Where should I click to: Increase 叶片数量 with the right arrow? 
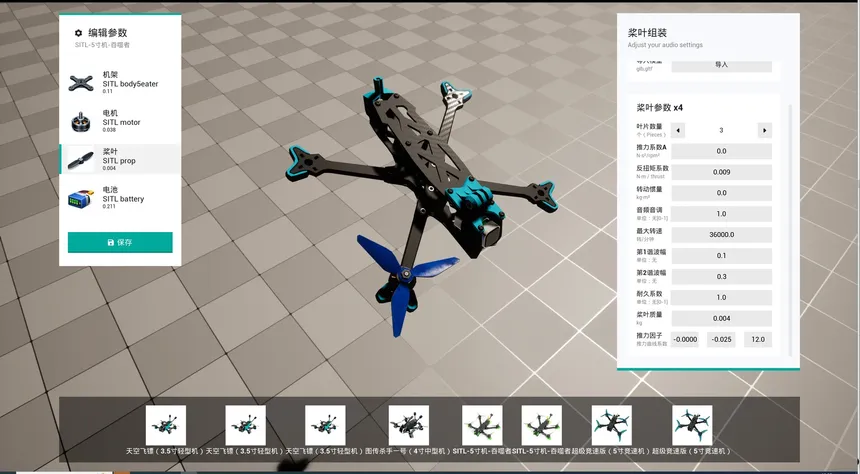[x=765, y=130]
